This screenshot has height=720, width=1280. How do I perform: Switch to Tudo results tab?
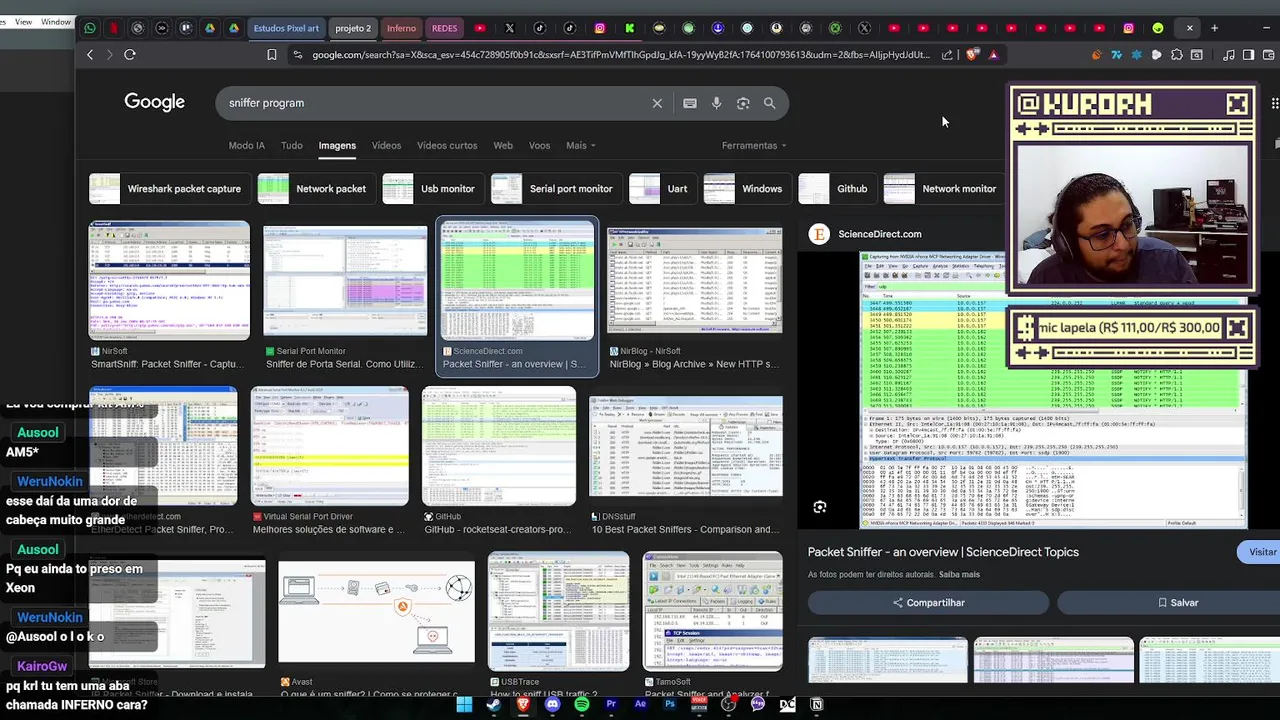pos(292,146)
